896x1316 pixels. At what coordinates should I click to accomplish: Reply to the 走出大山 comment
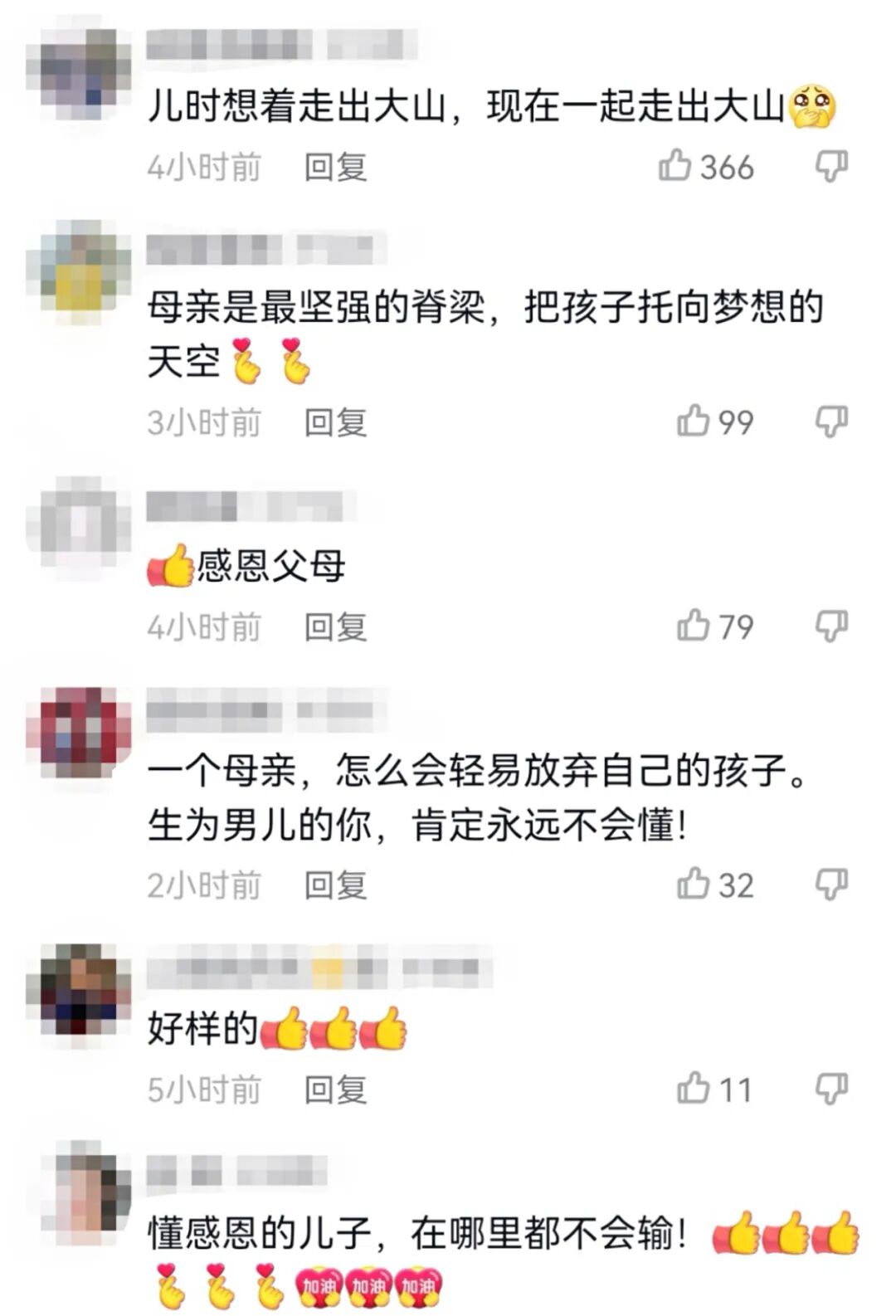pyautogui.click(x=335, y=168)
